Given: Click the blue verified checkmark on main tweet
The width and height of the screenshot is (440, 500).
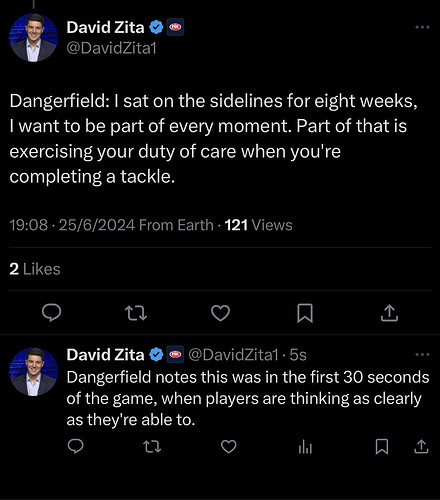Looking at the screenshot, I should coord(156,27).
